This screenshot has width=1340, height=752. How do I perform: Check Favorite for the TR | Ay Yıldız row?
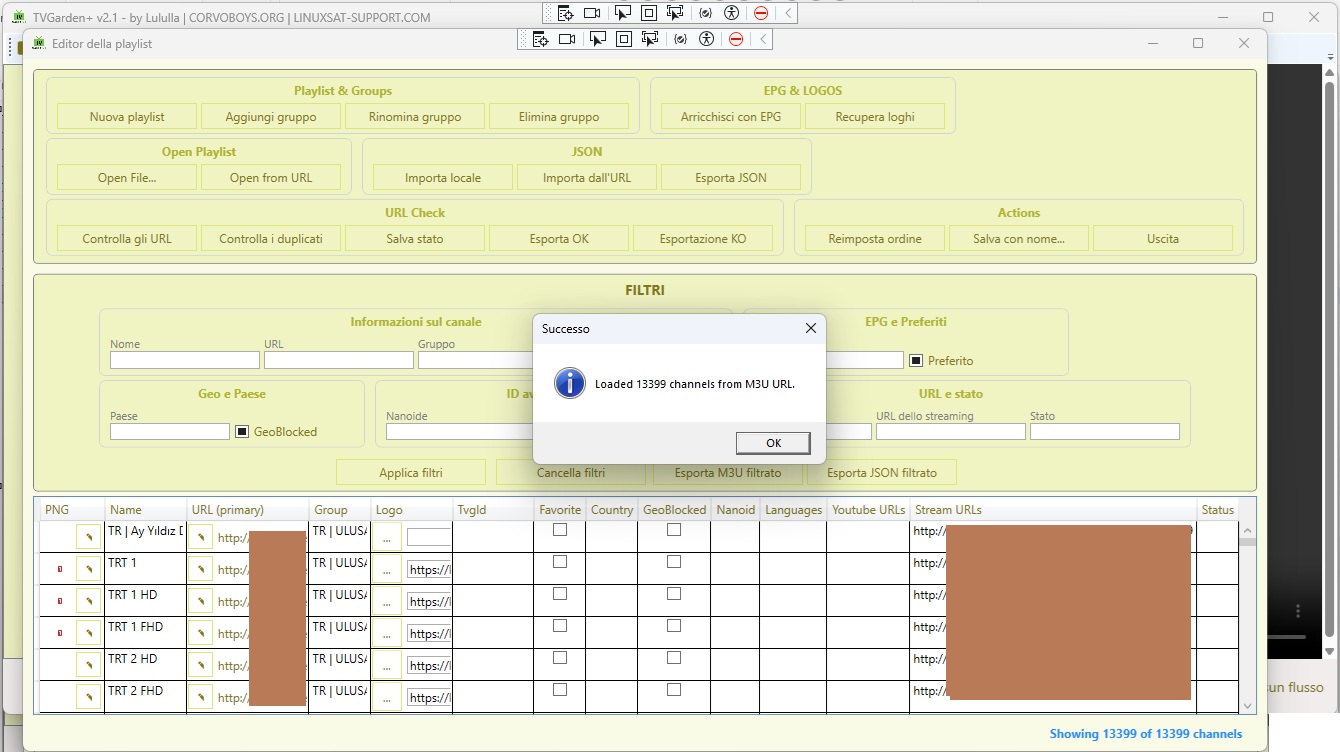tap(560, 530)
